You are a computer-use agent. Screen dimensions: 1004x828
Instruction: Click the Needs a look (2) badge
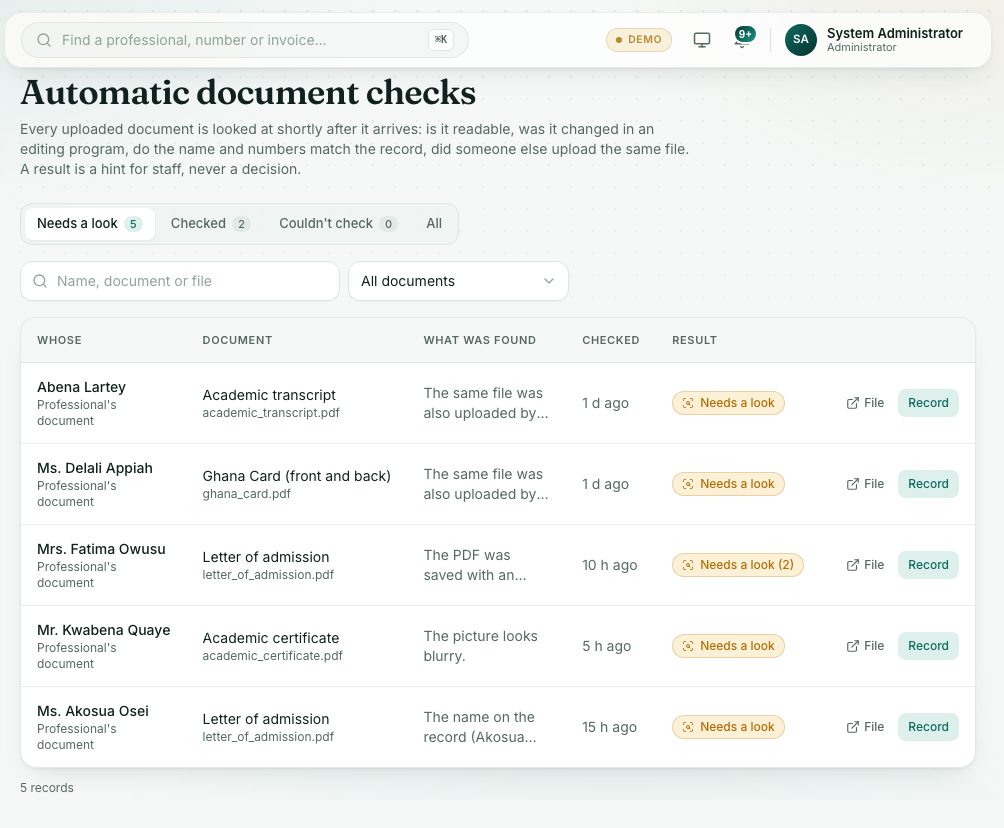pyautogui.click(x=738, y=565)
